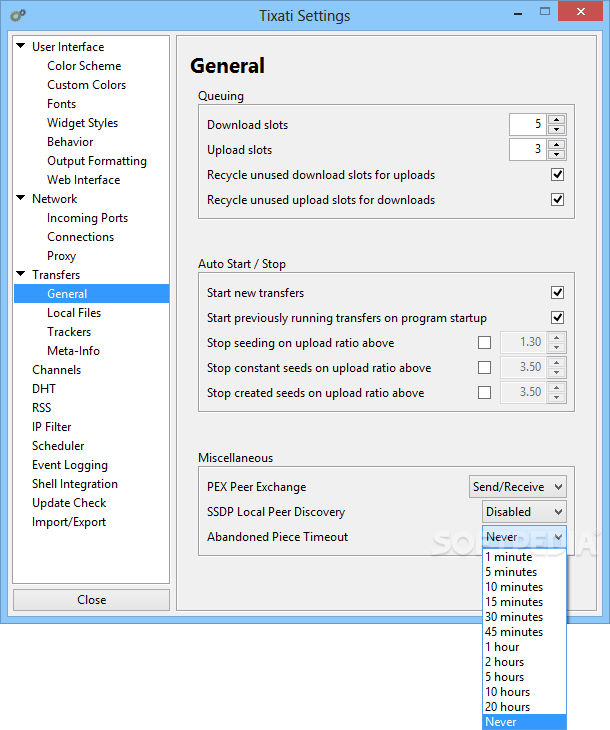Open Import/Export settings

[69, 522]
